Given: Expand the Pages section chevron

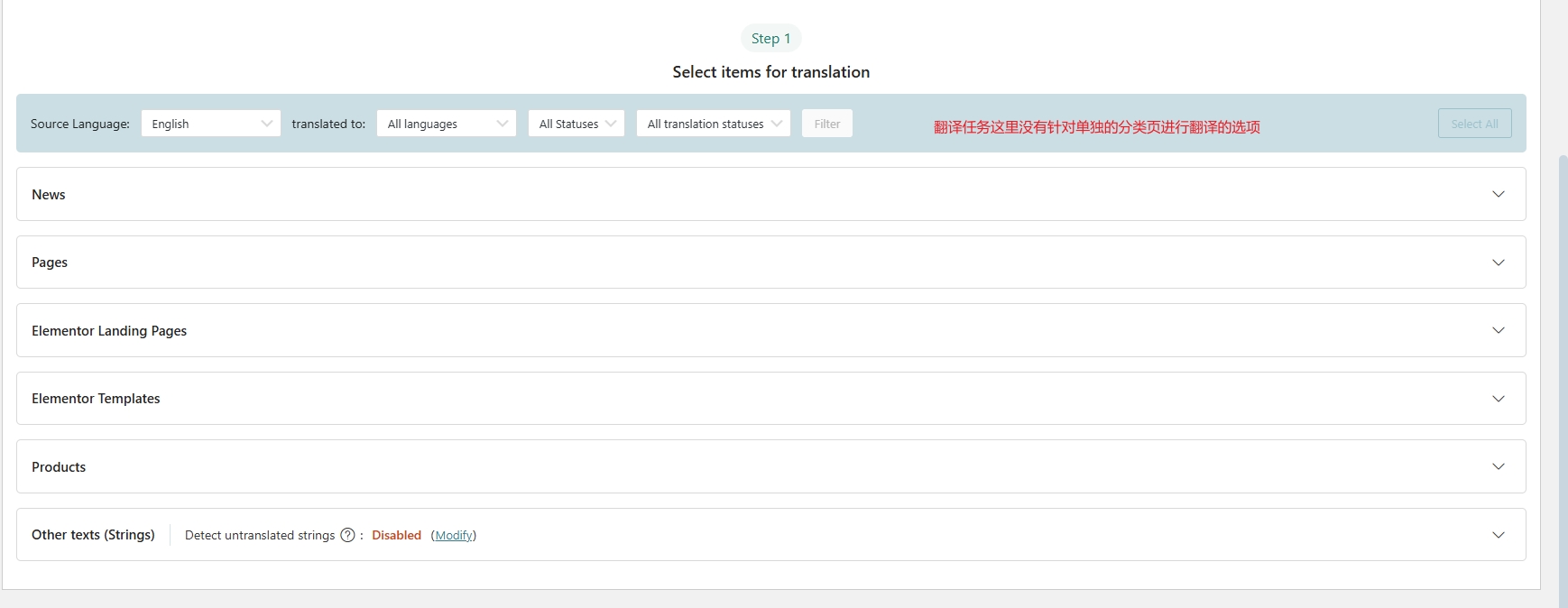Looking at the screenshot, I should [1499, 263].
